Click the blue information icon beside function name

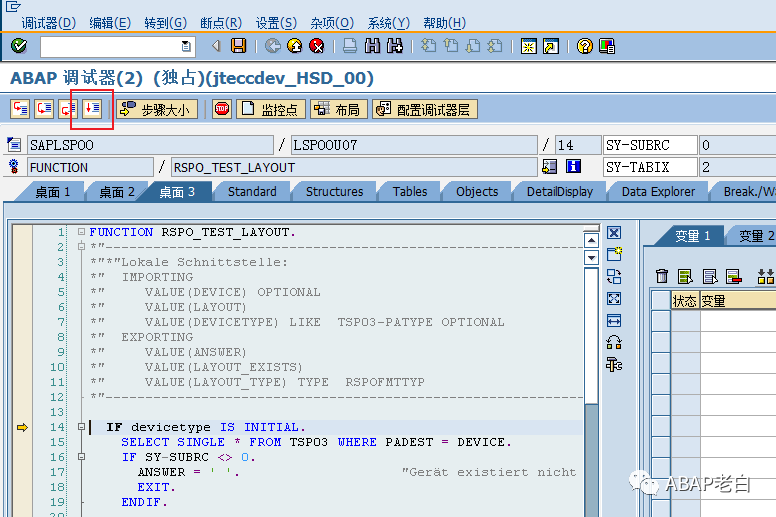(x=573, y=166)
